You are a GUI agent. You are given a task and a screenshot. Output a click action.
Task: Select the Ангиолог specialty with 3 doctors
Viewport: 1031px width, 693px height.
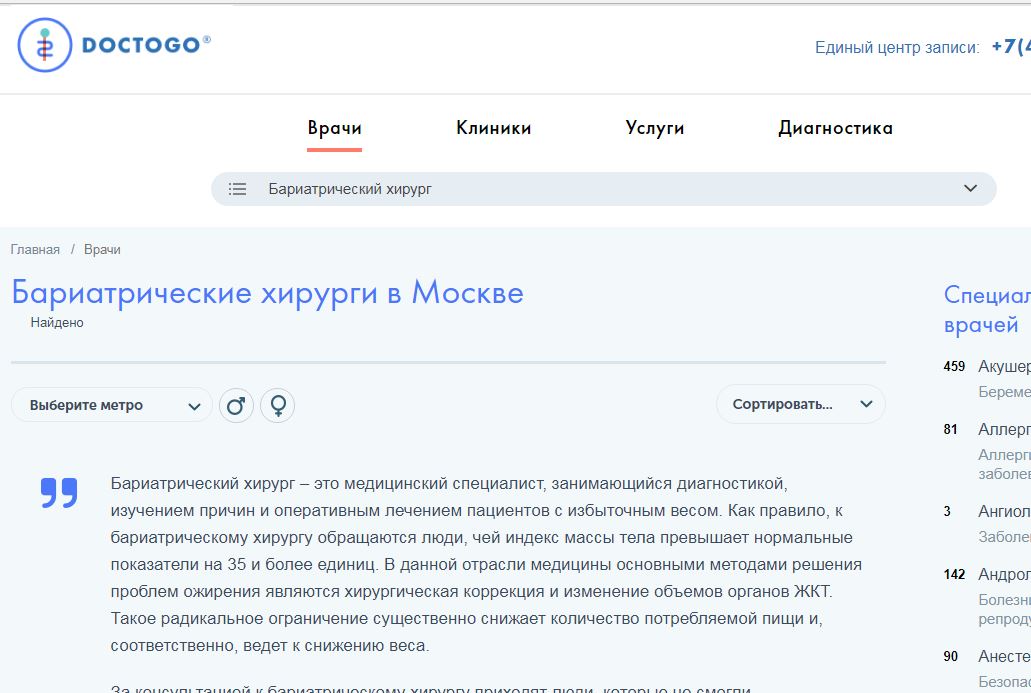coord(1003,512)
